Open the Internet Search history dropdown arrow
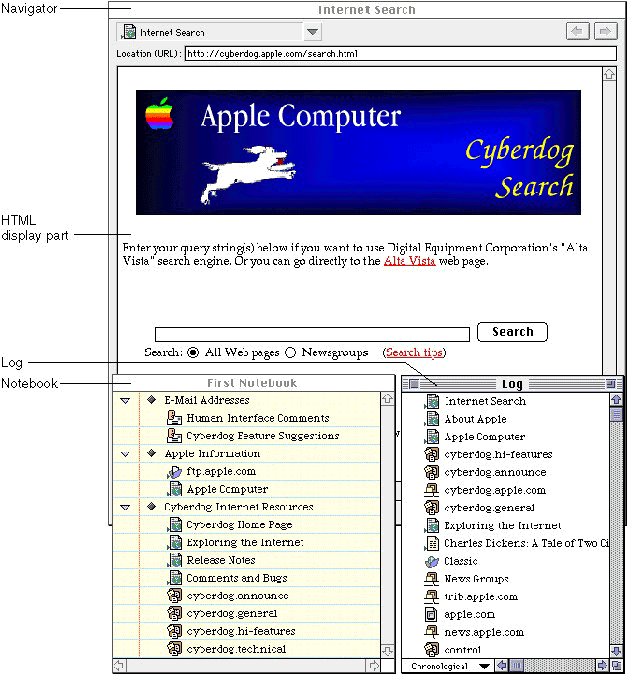Viewport: 627px width, 674px height. pyautogui.click(x=312, y=32)
